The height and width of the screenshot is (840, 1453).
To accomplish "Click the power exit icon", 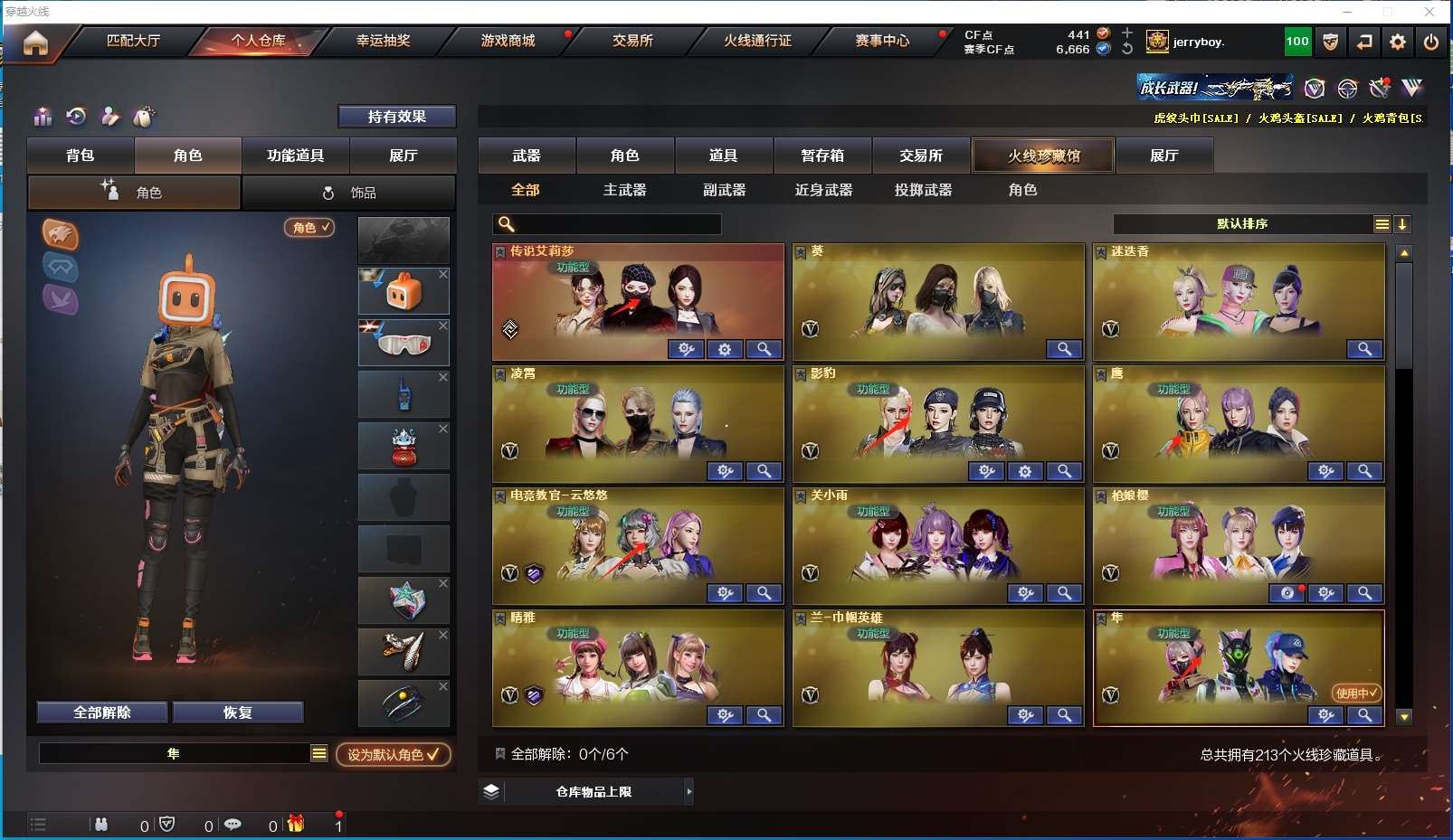I will point(1430,42).
